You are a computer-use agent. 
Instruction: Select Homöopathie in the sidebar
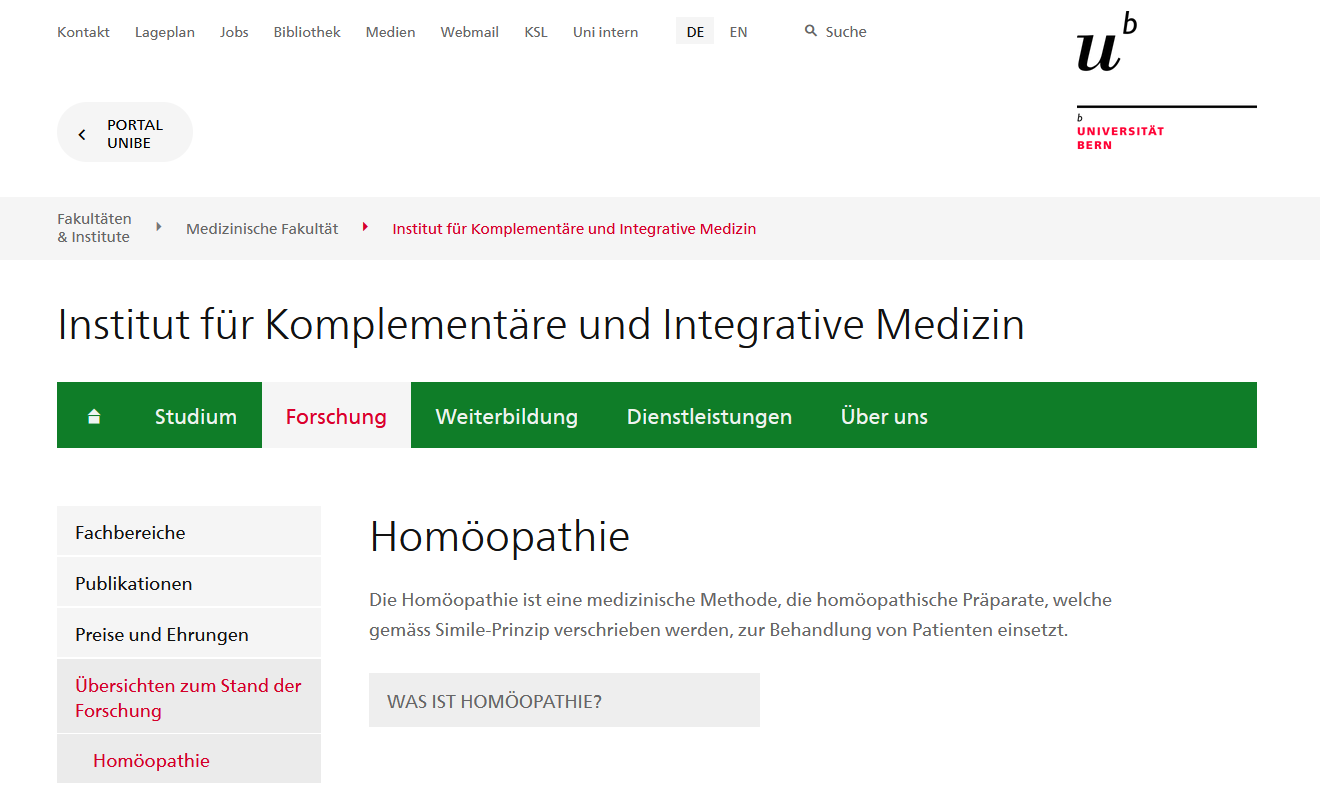pyautogui.click(x=151, y=760)
